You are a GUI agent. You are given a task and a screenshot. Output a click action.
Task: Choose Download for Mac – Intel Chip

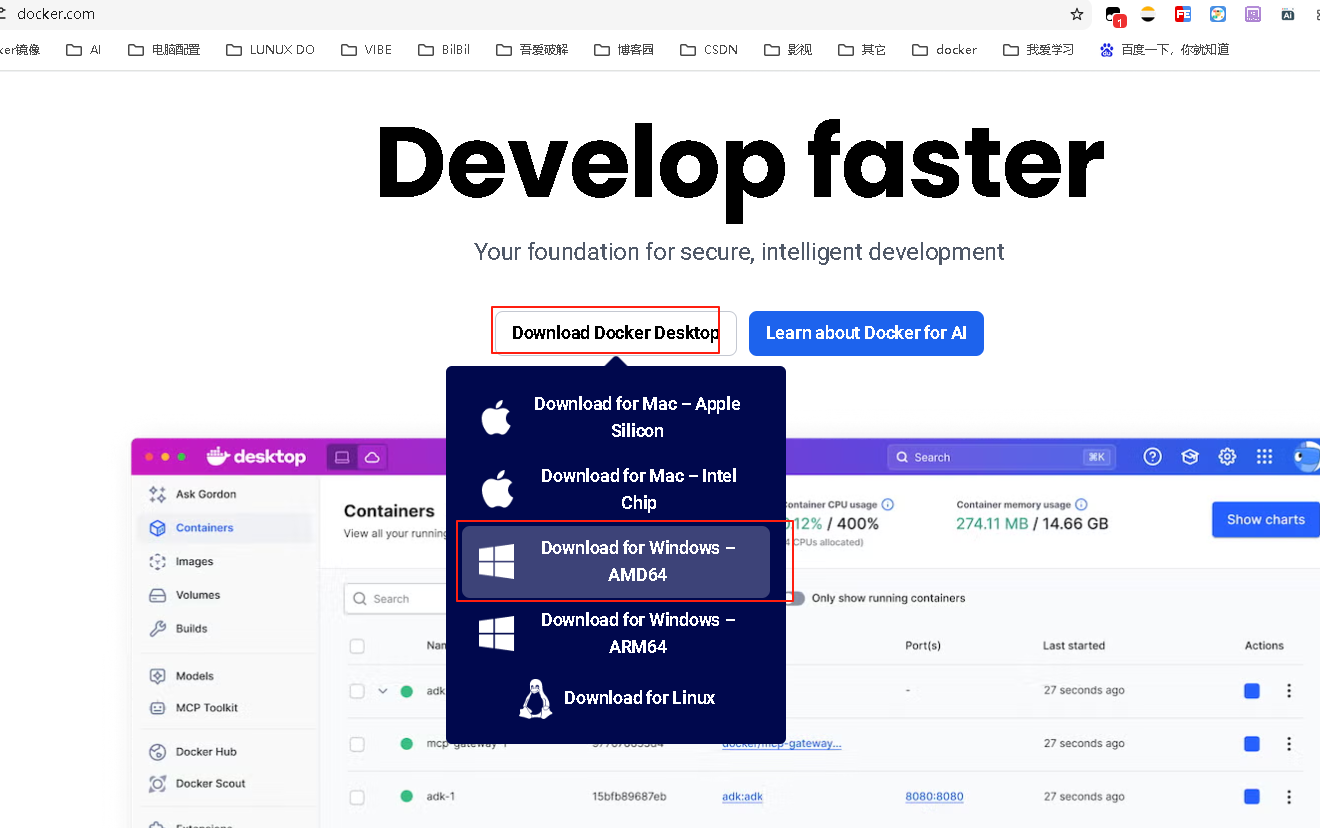616,489
